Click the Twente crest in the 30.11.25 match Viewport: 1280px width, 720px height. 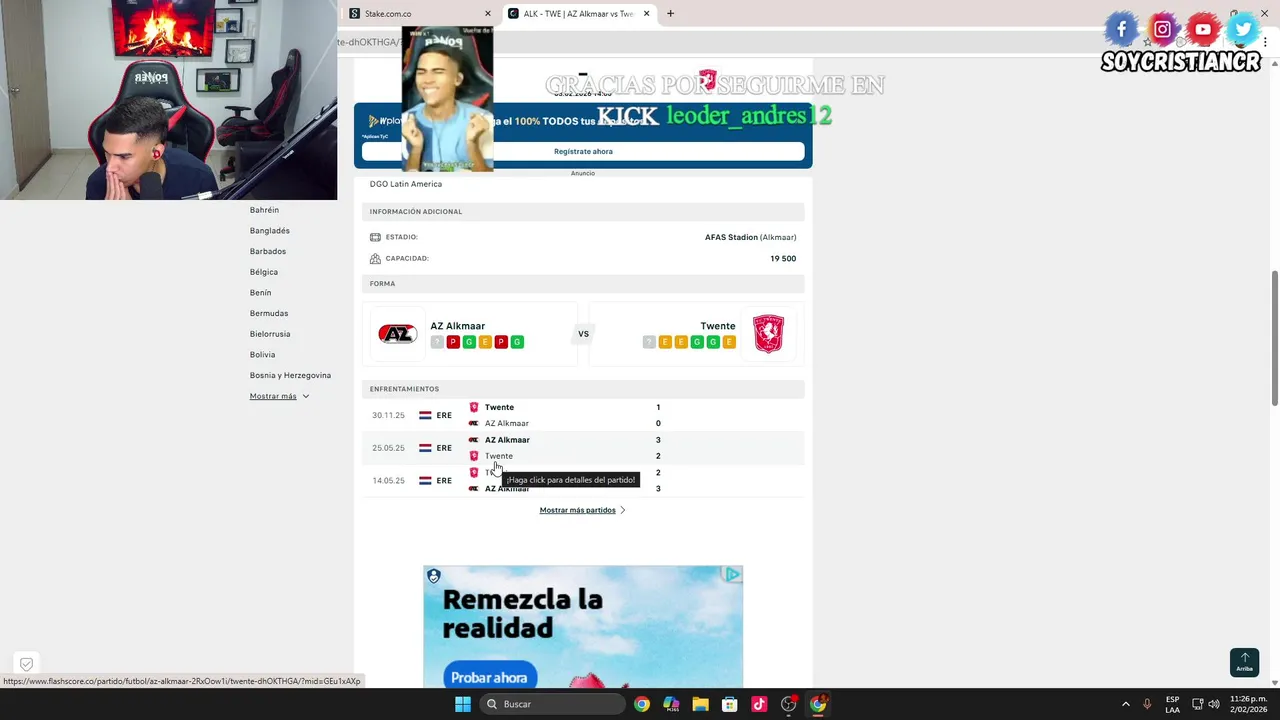(474, 407)
